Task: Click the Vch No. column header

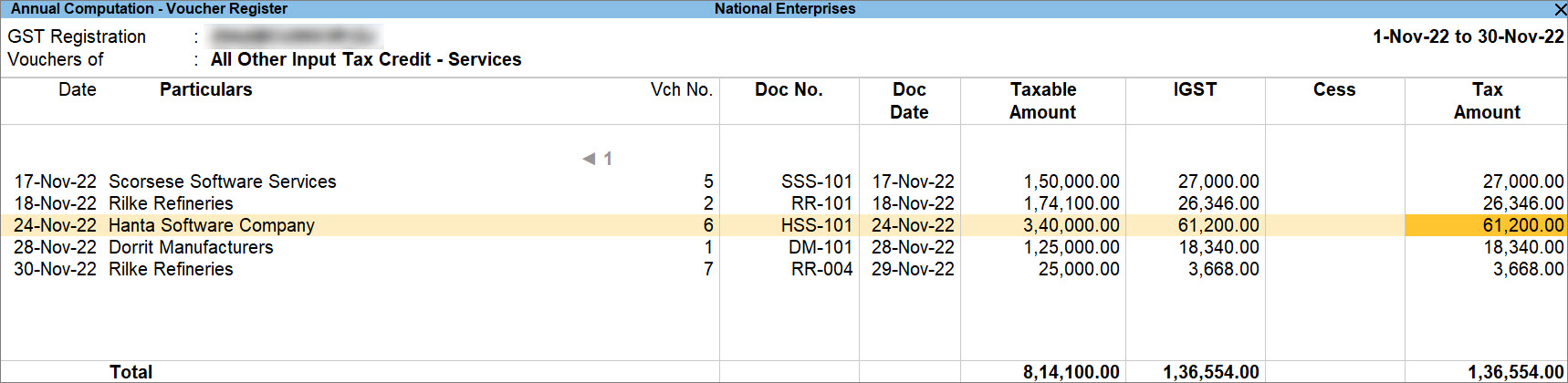Action: click(x=682, y=89)
